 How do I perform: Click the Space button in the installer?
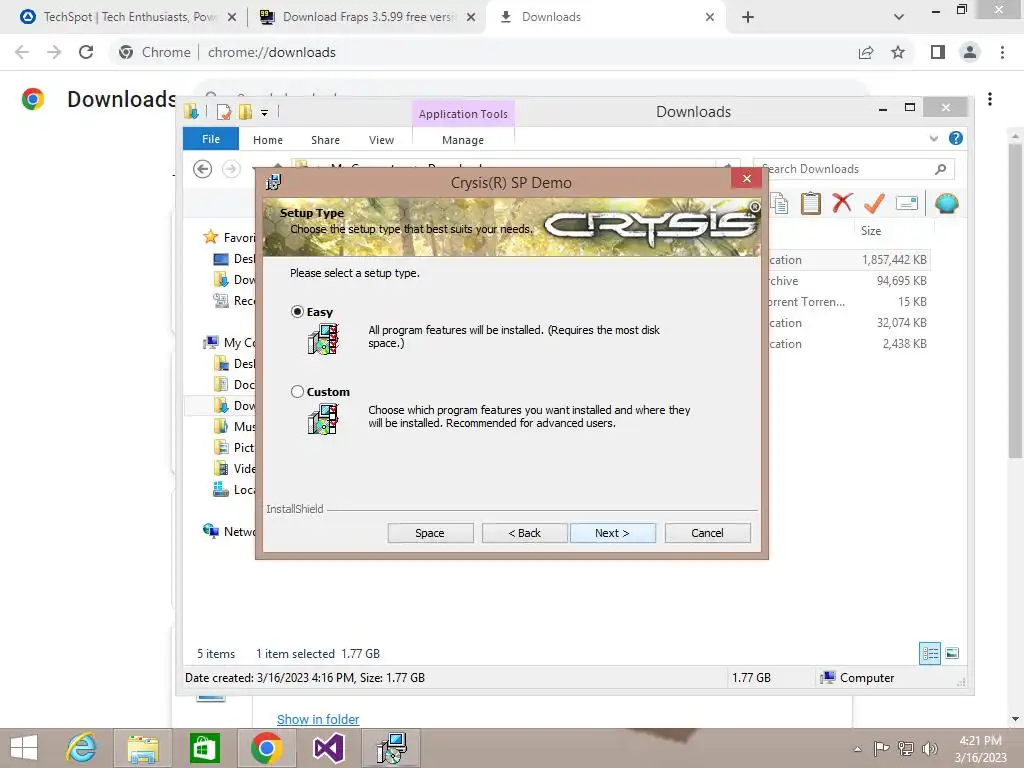pos(430,533)
